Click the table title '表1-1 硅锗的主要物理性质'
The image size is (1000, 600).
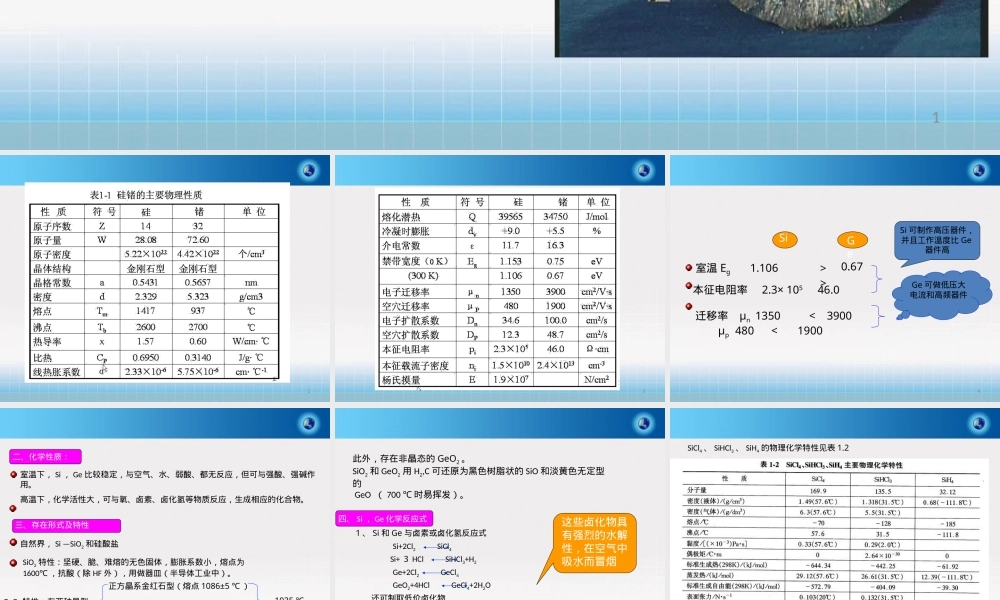point(146,194)
